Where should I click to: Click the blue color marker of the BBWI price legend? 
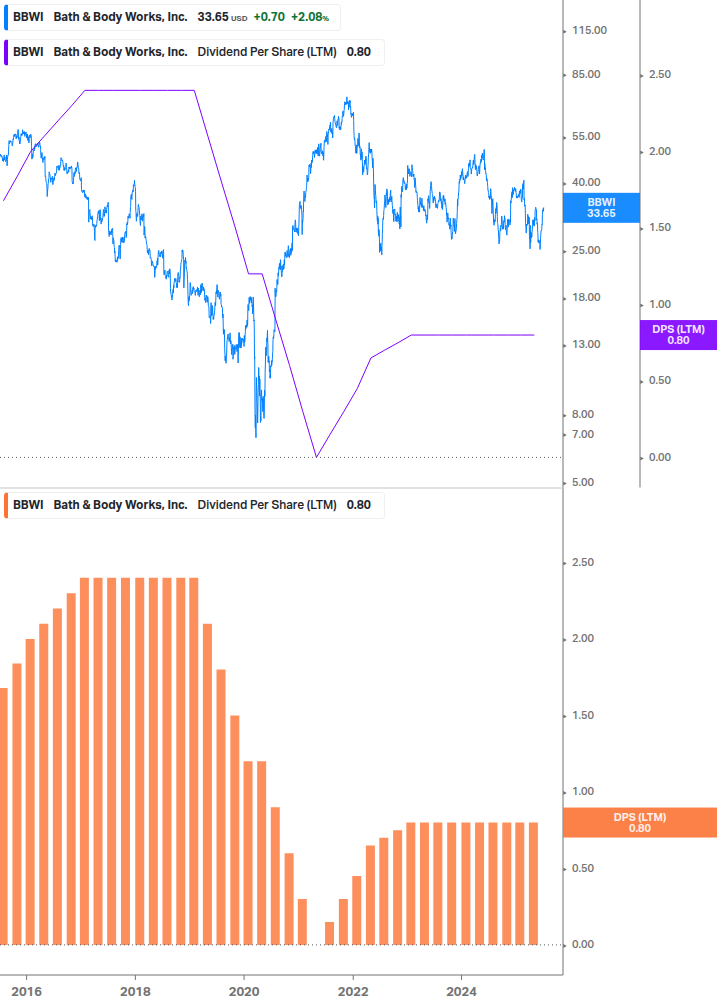pyautogui.click(x=6, y=17)
